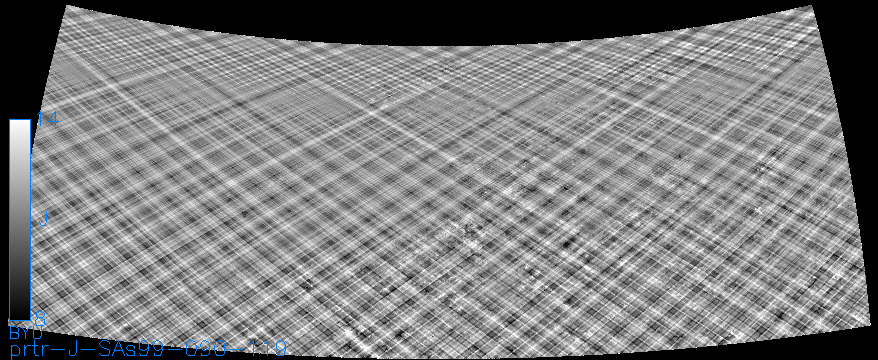878x360 pixels.
Task: Click the J midpoint label beside colorbar
Action: 43,220
